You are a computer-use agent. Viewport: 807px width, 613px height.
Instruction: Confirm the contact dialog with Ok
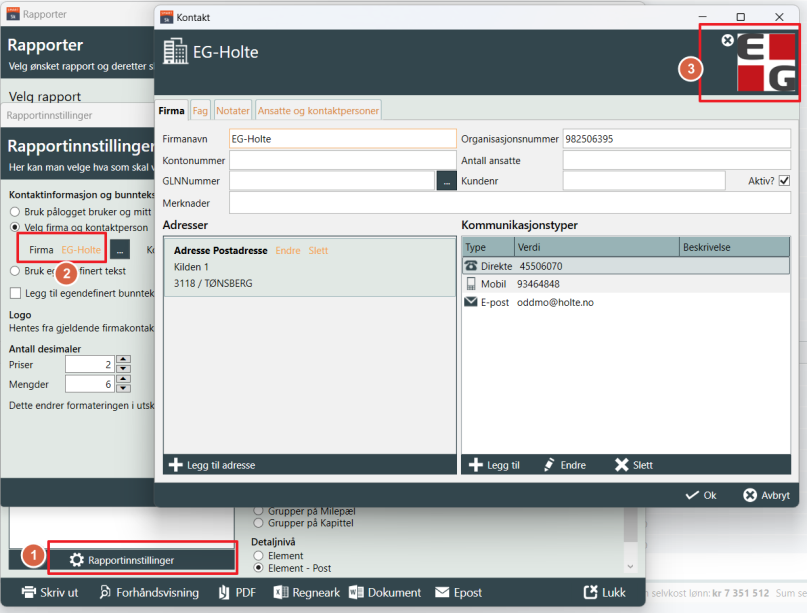click(701, 495)
